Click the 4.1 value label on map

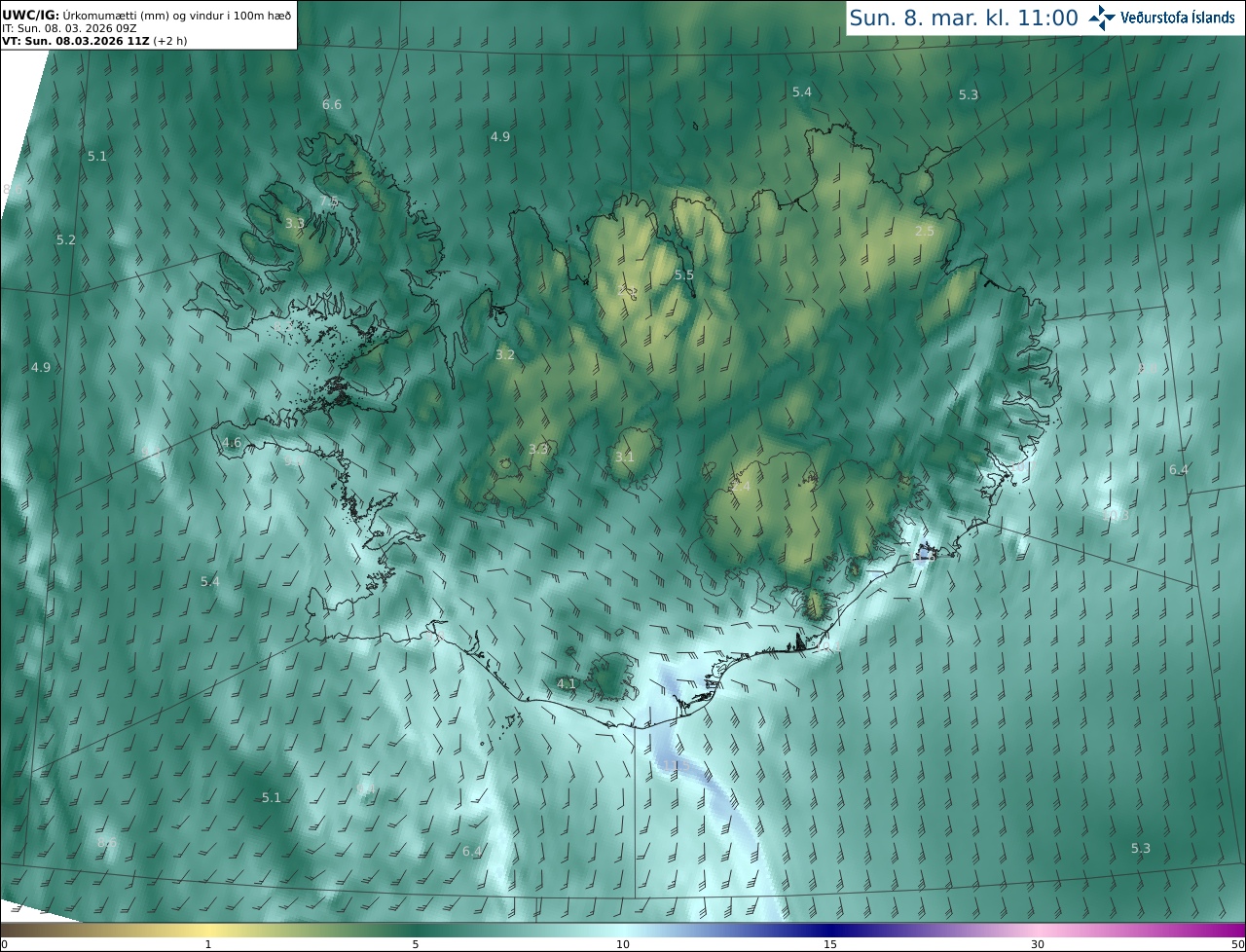pos(567,683)
